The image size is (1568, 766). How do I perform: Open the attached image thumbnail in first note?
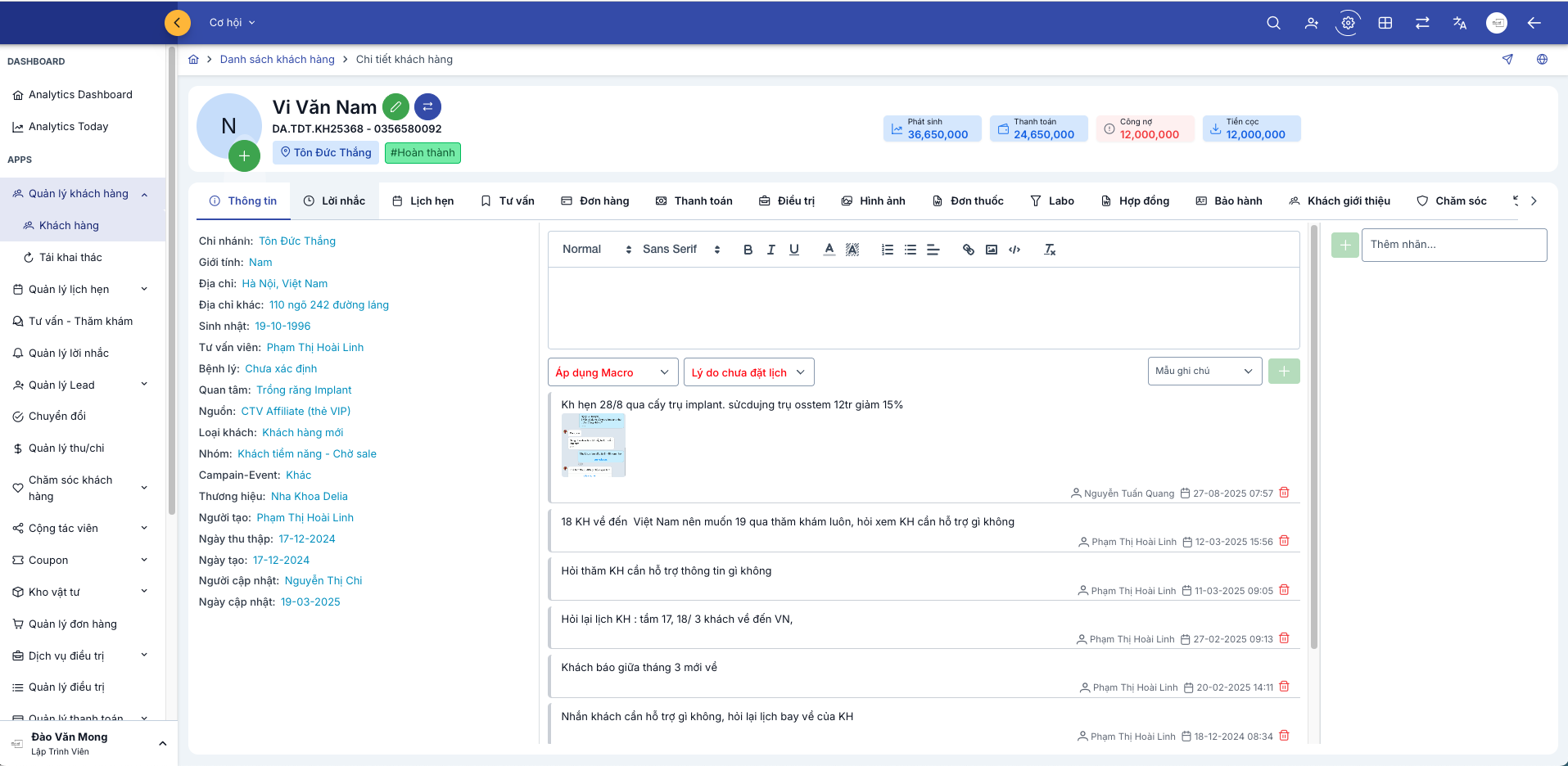593,445
